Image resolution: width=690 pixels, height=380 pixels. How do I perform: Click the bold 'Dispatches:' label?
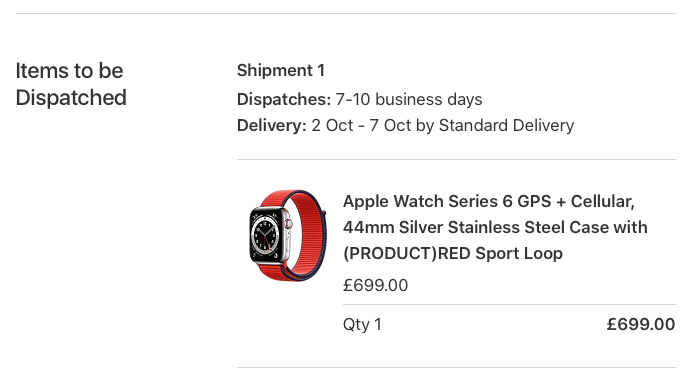tap(284, 99)
